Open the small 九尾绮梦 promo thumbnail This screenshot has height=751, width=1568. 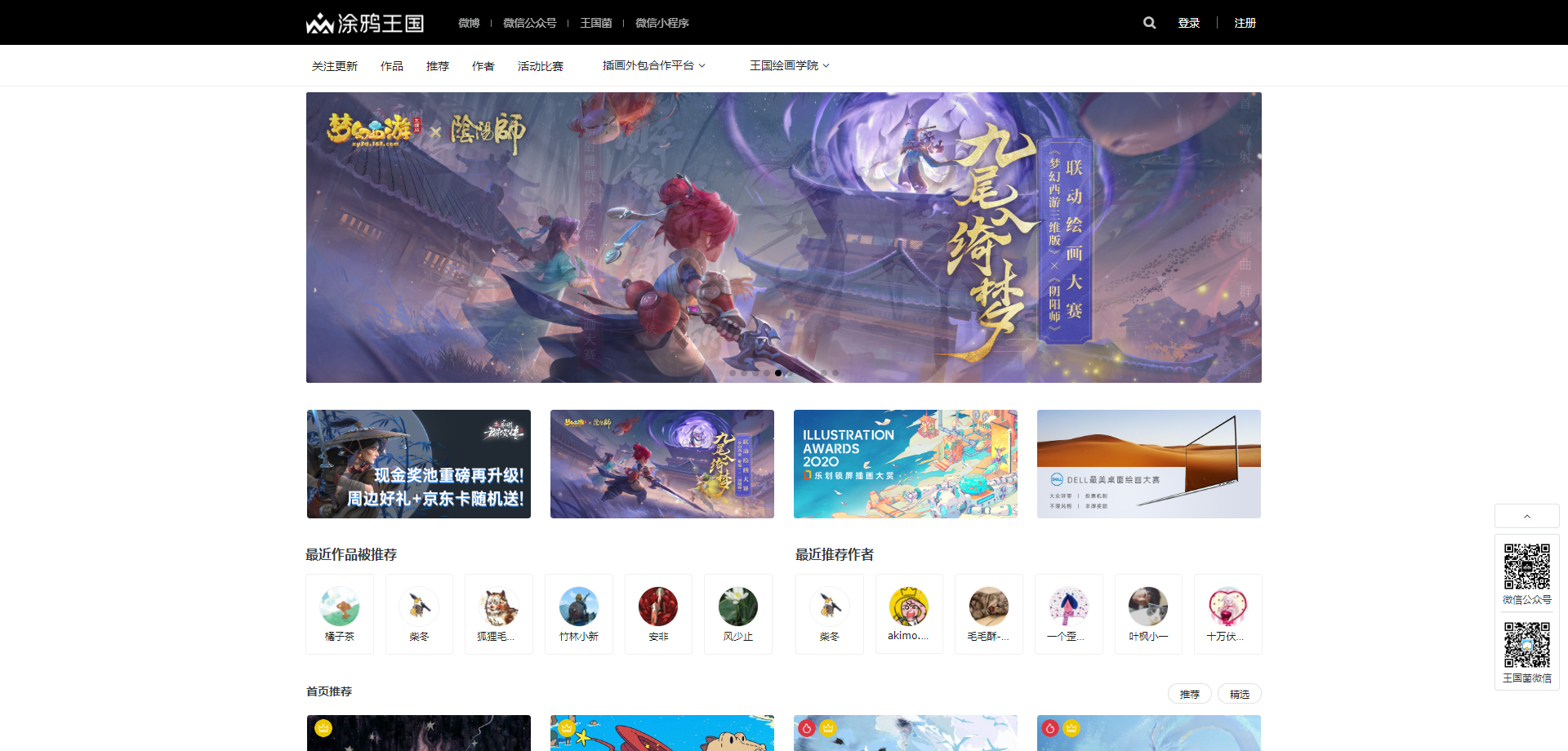click(662, 464)
